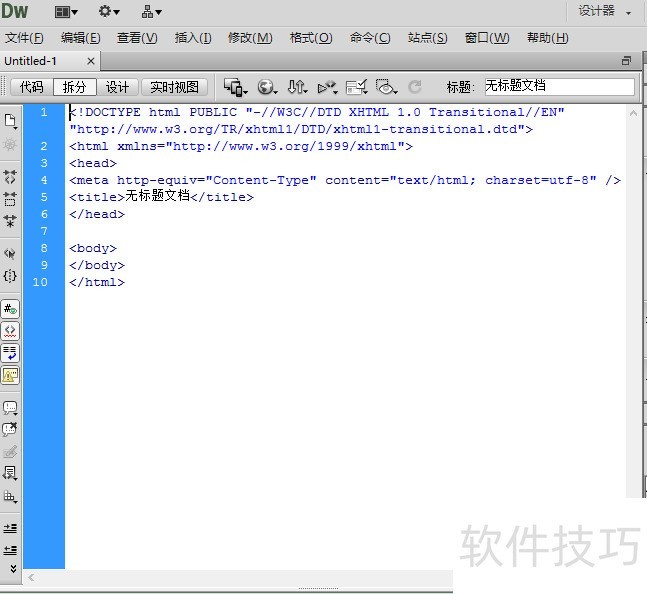Image resolution: width=647 pixels, height=594 pixels.
Task: Click Expand All icon
Action: 10,221
